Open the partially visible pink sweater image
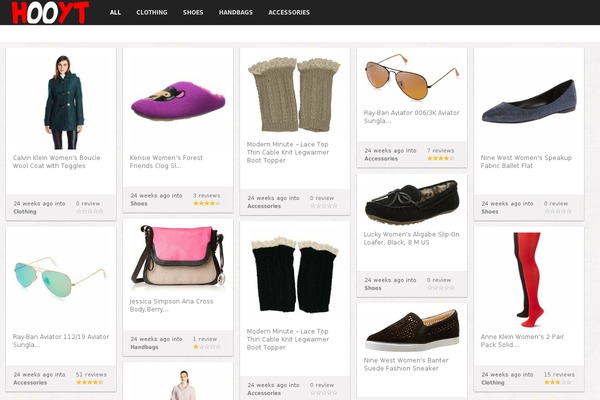600x400 pixels. (183, 385)
